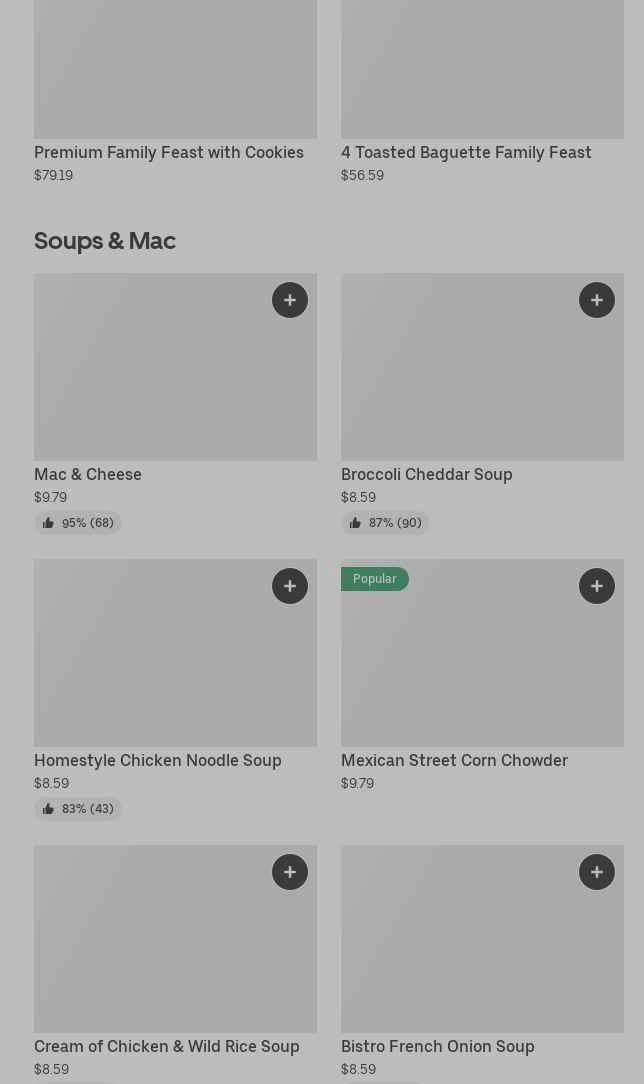Open the Mac & Cheese item title
644x1084 pixels.
pos(88,474)
